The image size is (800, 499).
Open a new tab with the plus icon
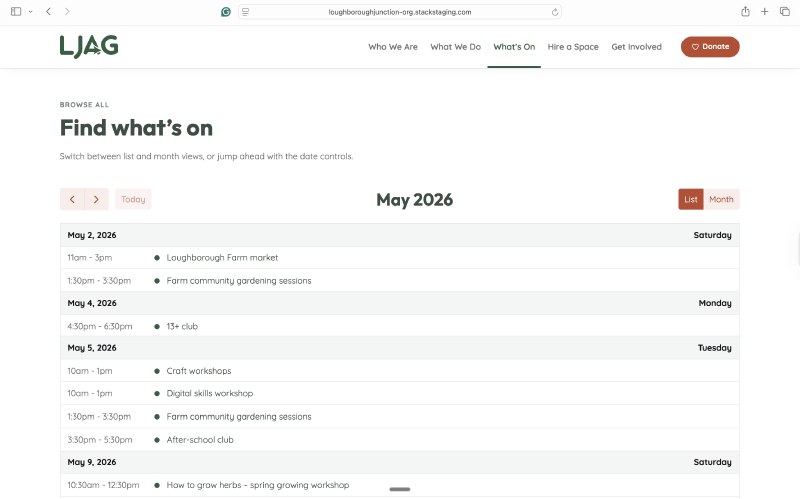(764, 11)
